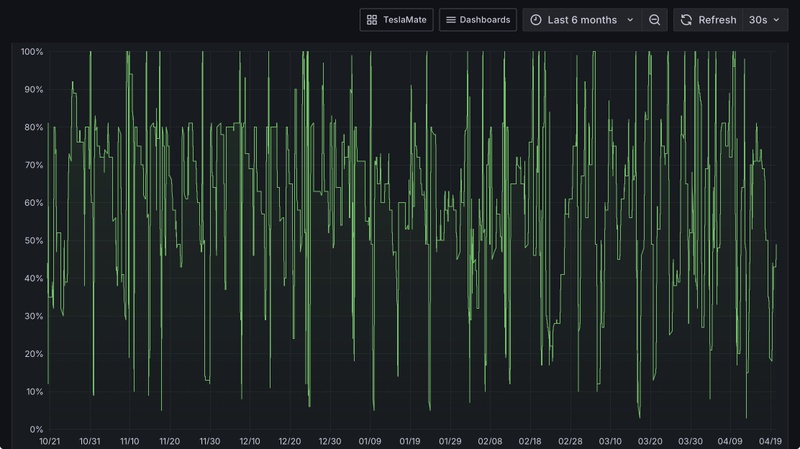Click the 12/30 date label
The image size is (800, 449).
(x=330, y=441)
